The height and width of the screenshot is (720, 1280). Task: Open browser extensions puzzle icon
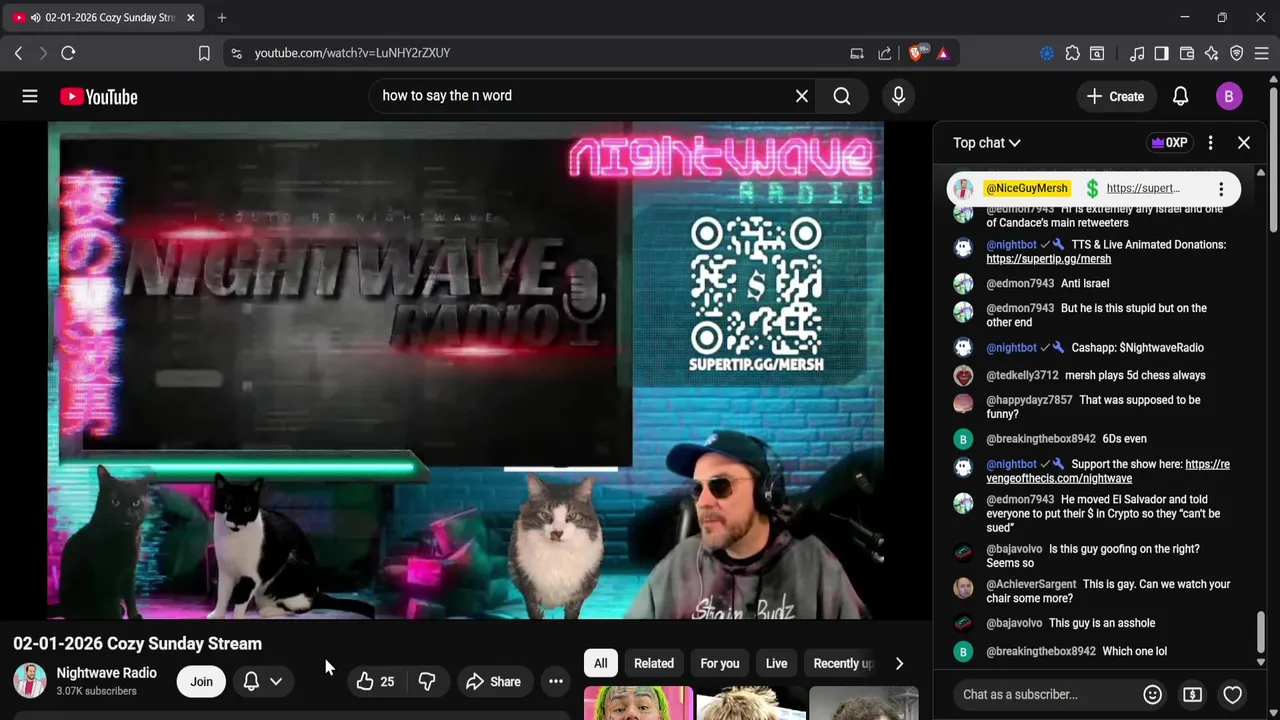[x=1072, y=53]
